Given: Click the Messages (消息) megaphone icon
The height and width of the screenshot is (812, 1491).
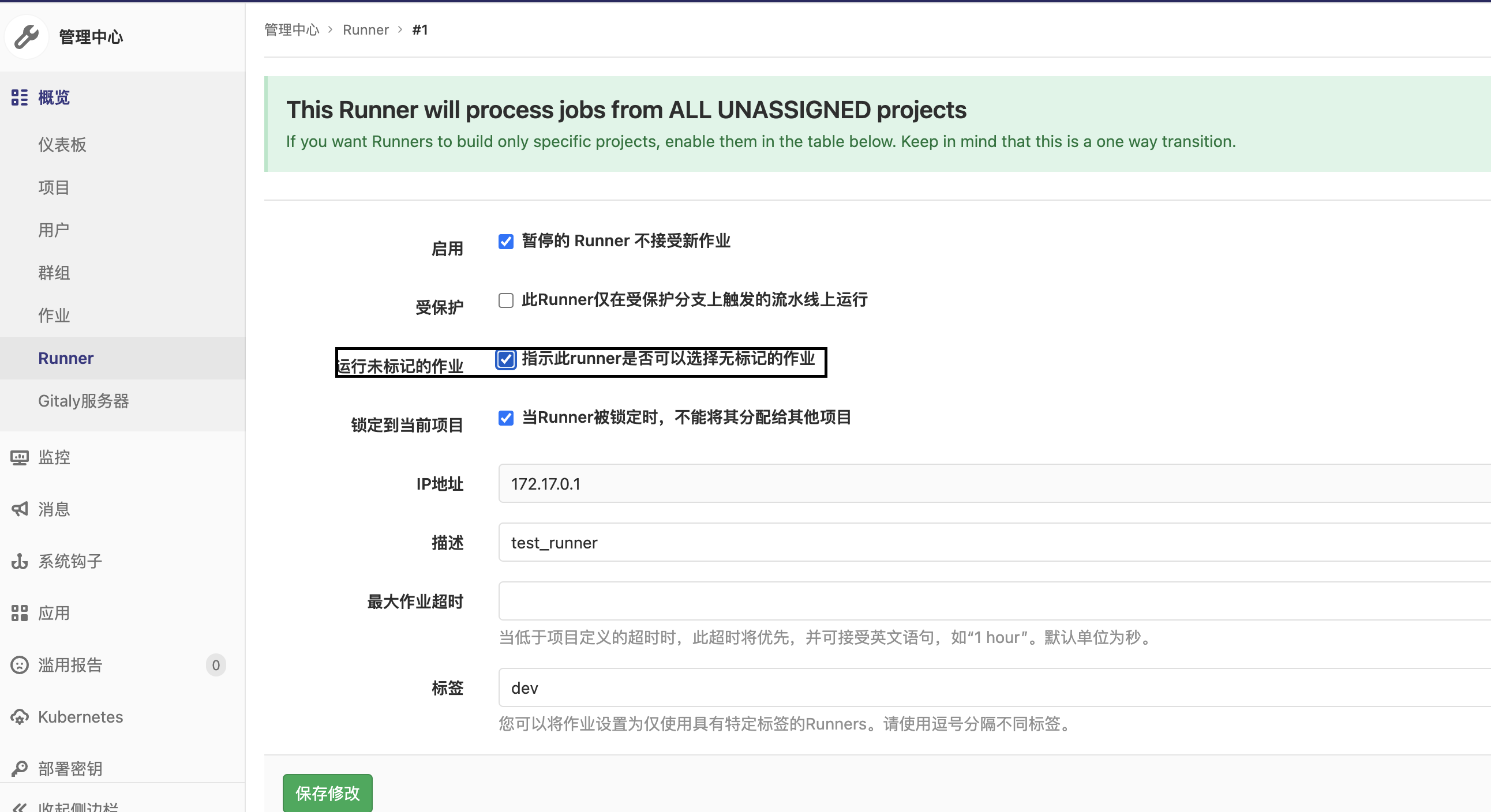Looking at the screenshot, I should (19, 509).
